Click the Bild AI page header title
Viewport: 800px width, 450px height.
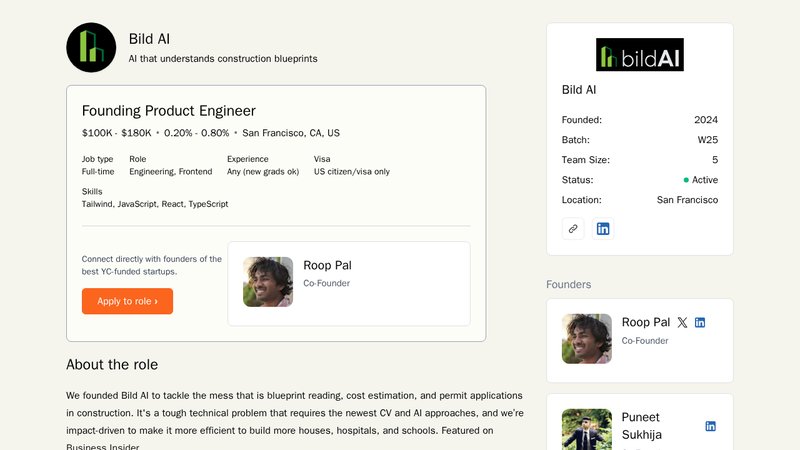(x=149, y=39)
